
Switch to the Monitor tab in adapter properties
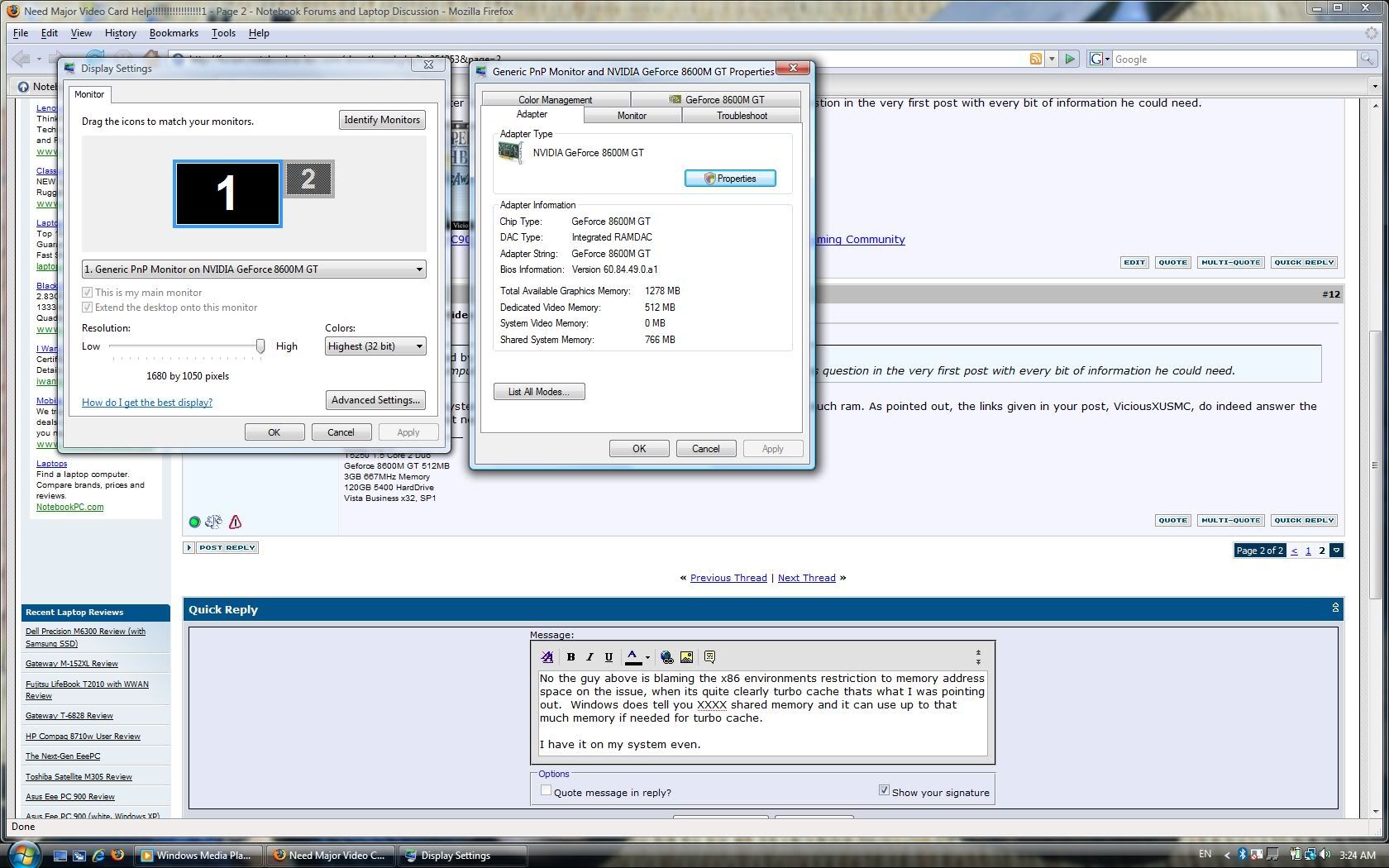click(x=632, y=116)
